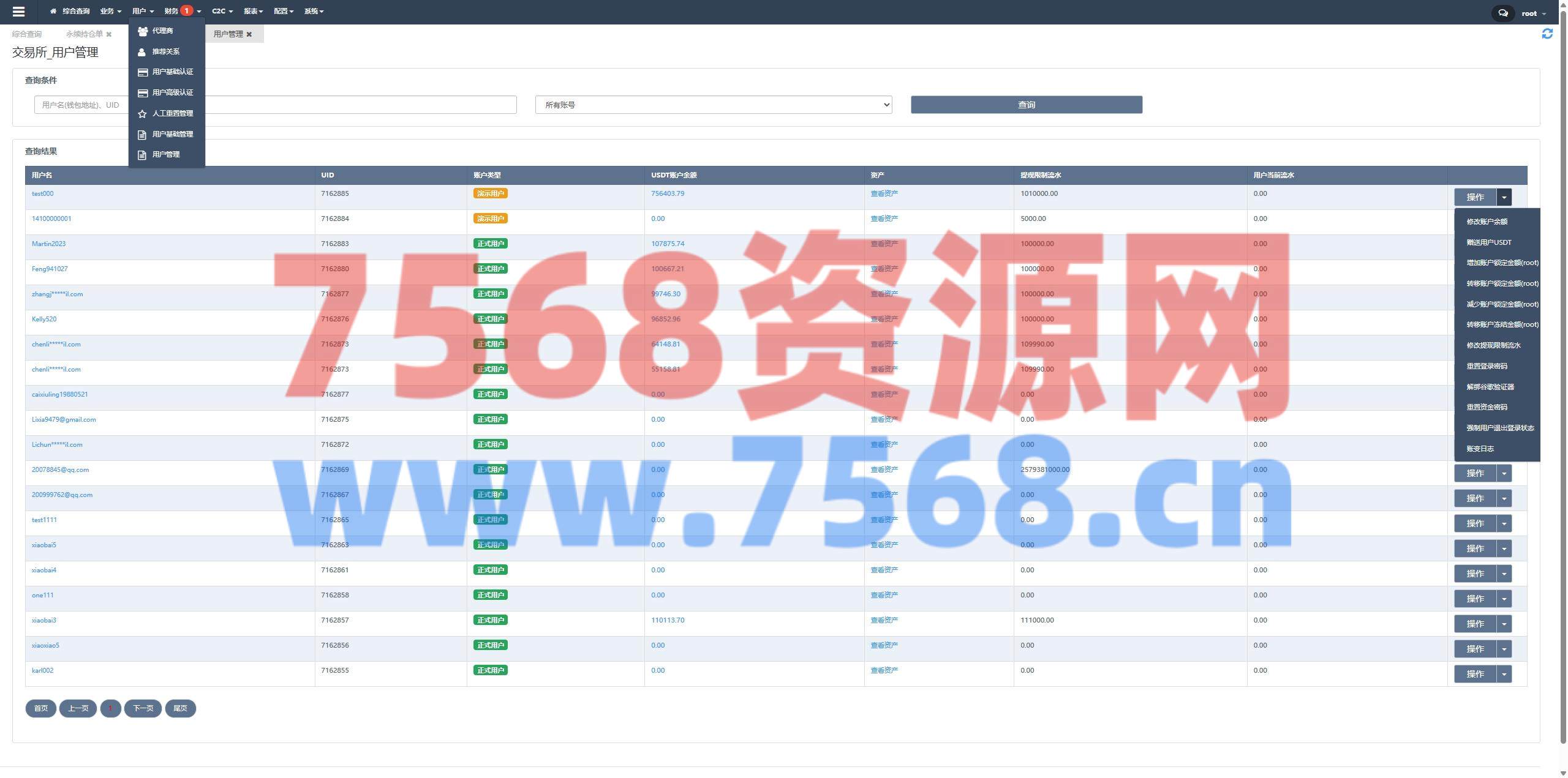The height and width of the screenshot is (778, 1568).
Task: Open the test000 username link
Action: (x=42, y=193)
